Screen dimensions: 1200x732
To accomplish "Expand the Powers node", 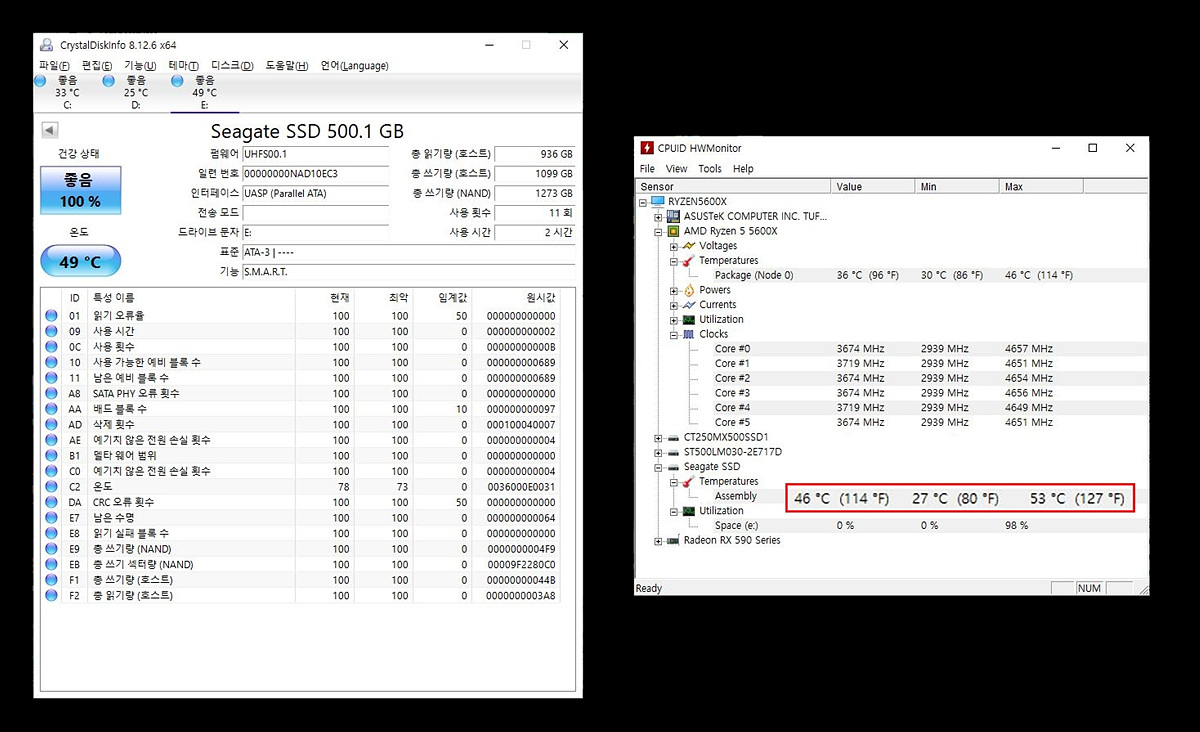I will (674, 291).
